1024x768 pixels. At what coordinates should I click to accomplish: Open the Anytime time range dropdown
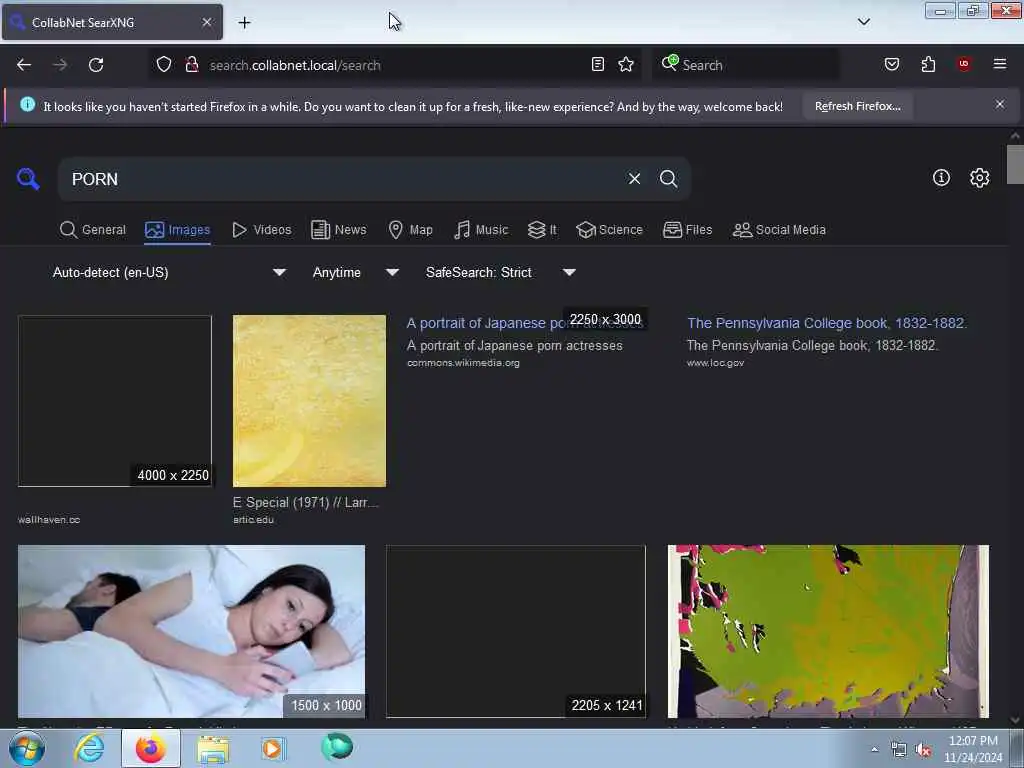point(355,272)
